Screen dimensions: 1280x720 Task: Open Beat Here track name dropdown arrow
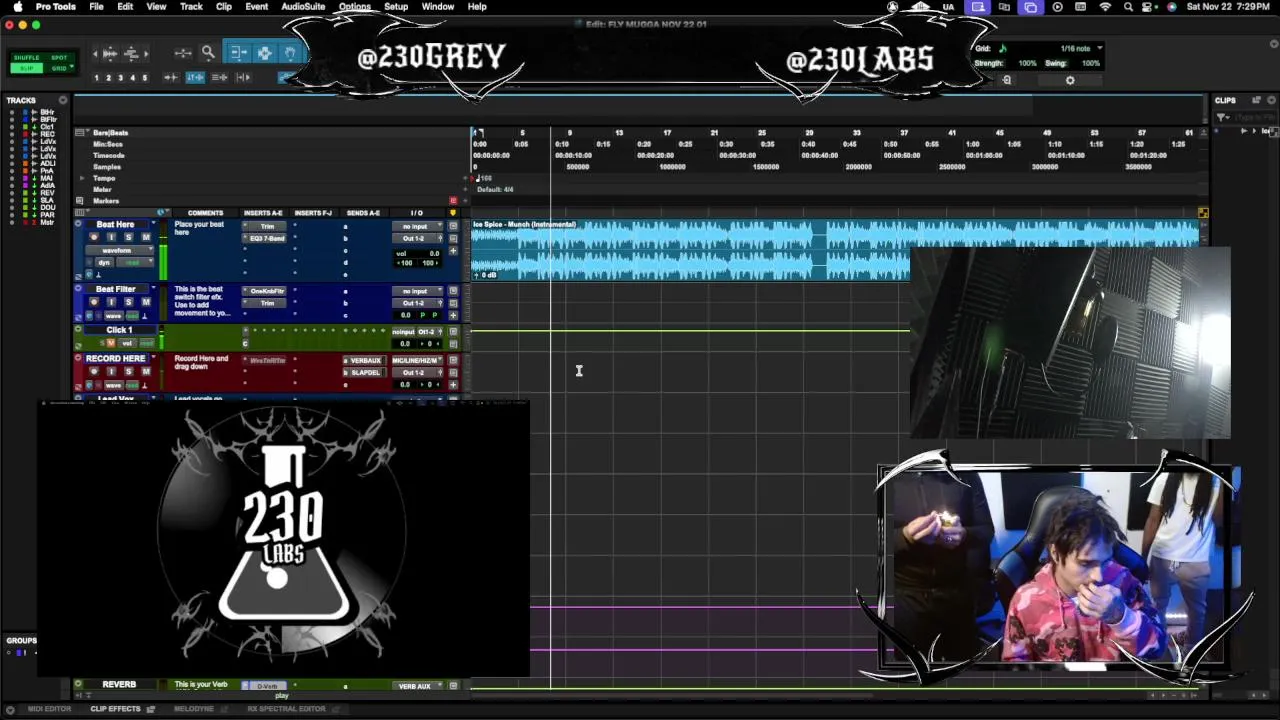153,223
